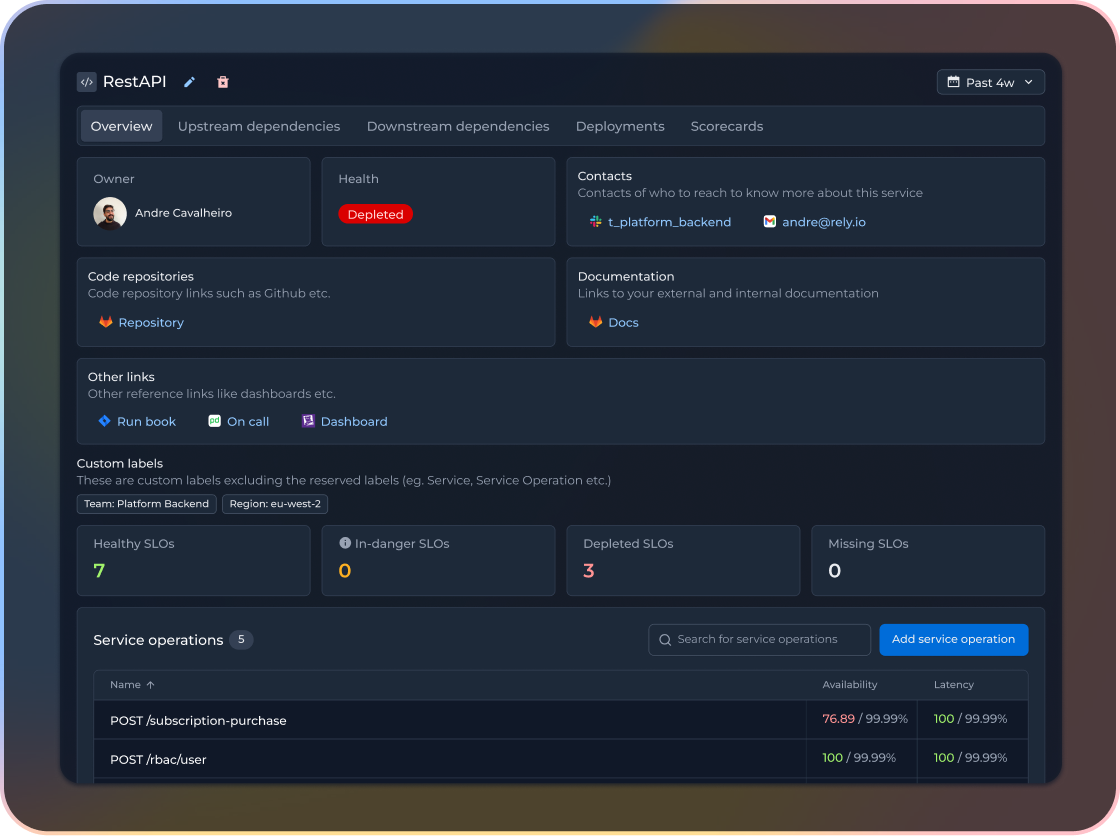Click Andre Cavalheiro's avatar photo
Image resolution: width=1120 pixels, height=836 pixels.
pyautogui.click(x=110, y=213)
